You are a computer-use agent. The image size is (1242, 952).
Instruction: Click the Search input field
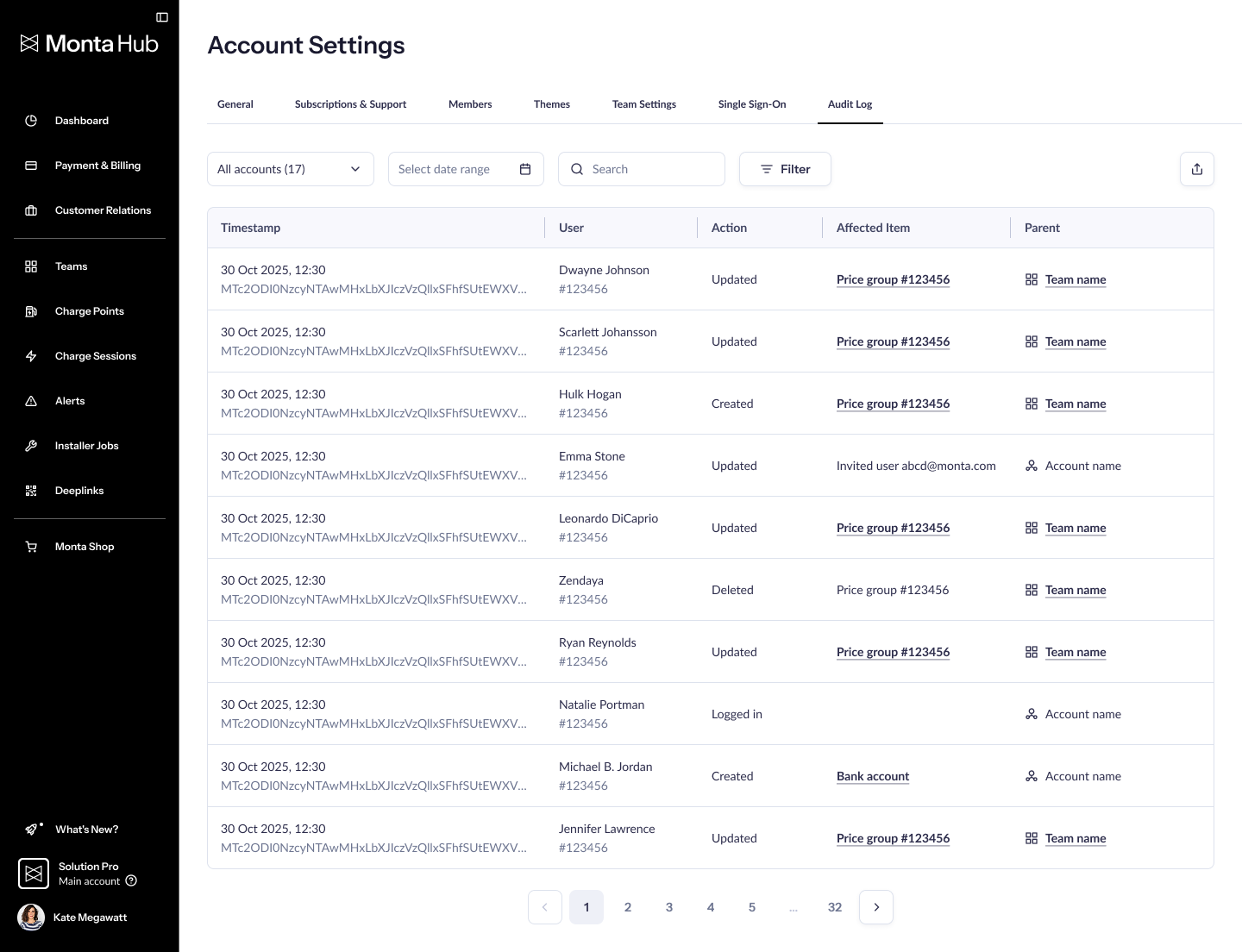tap(642, 169)
